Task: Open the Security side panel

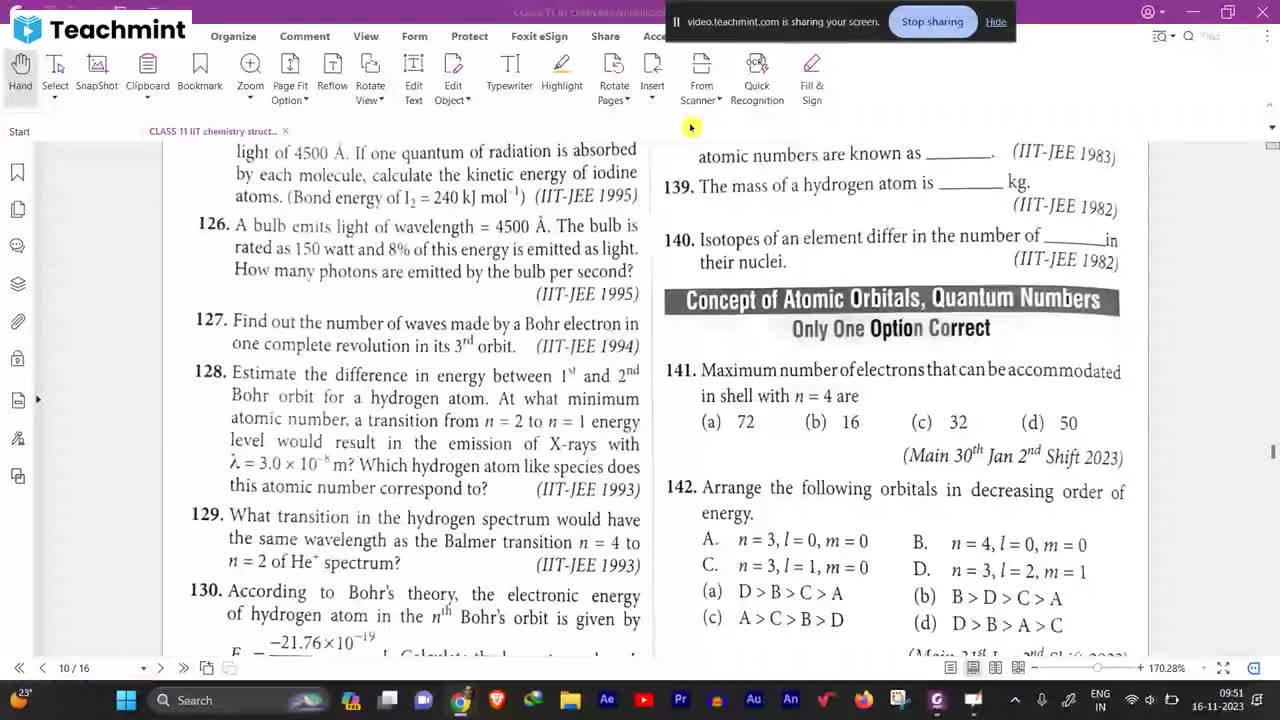Action: (17, 360)
